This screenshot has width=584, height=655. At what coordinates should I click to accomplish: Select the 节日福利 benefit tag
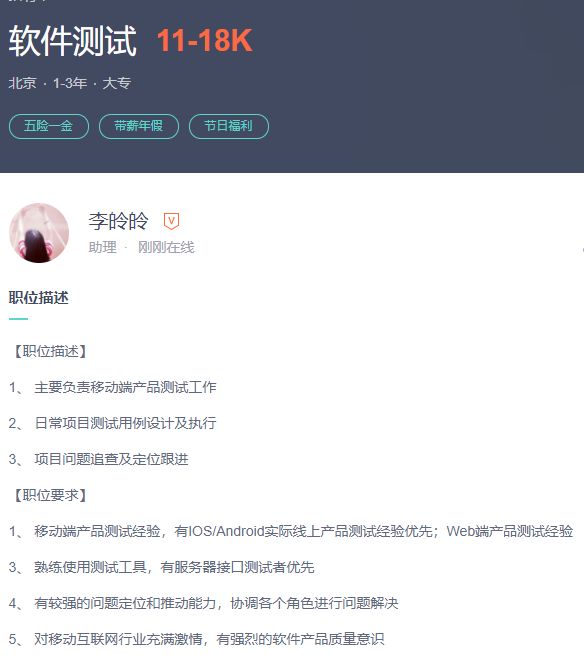point(229,126)
